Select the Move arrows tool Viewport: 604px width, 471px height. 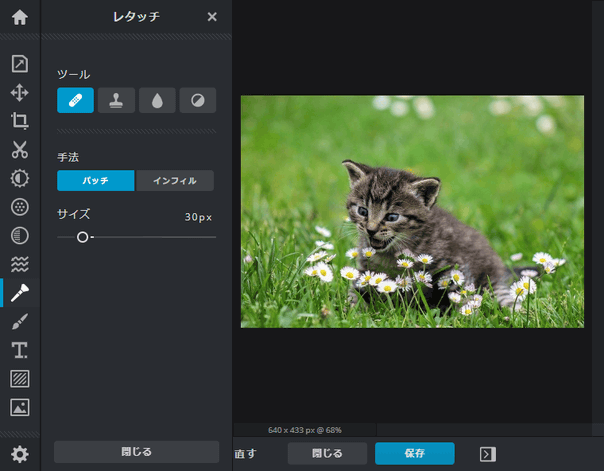point(20,92)
